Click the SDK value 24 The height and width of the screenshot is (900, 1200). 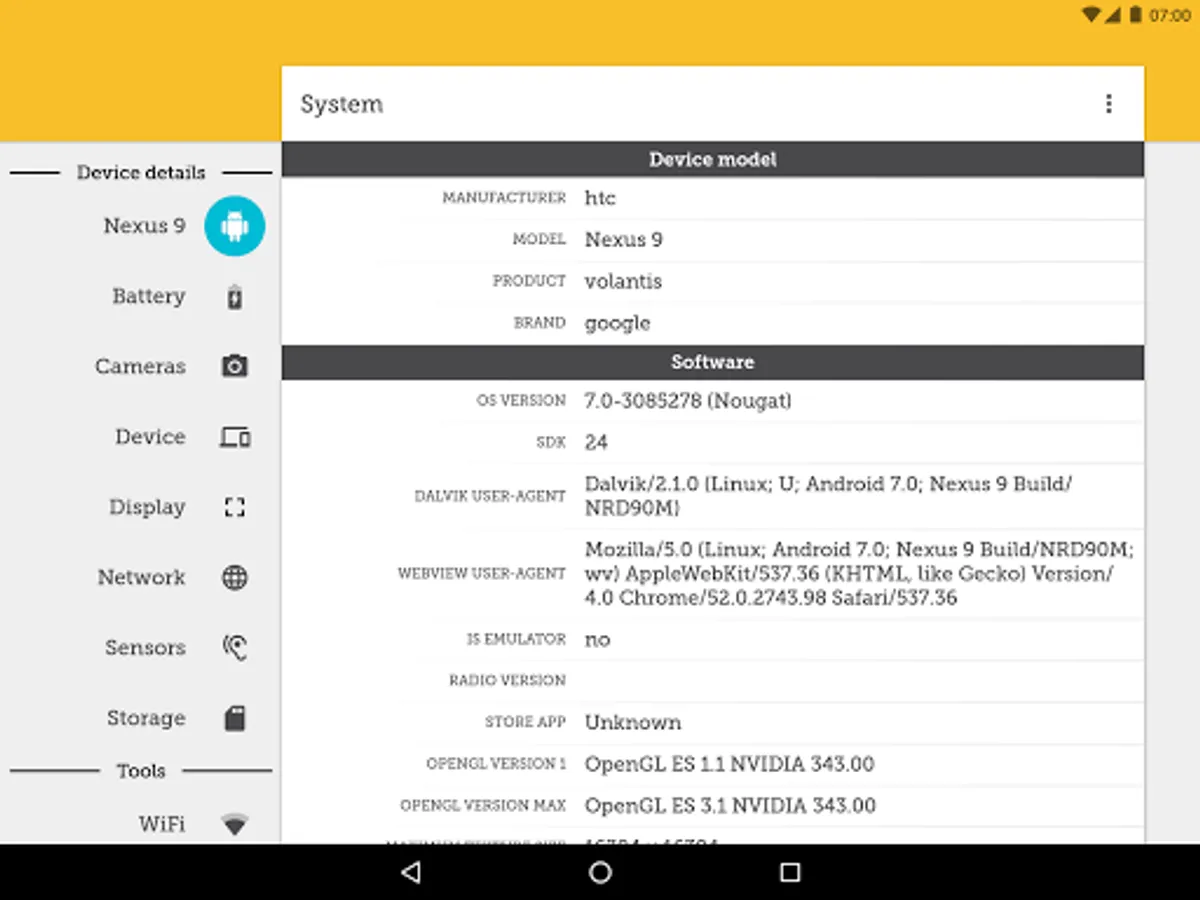[x=596, y=442]
